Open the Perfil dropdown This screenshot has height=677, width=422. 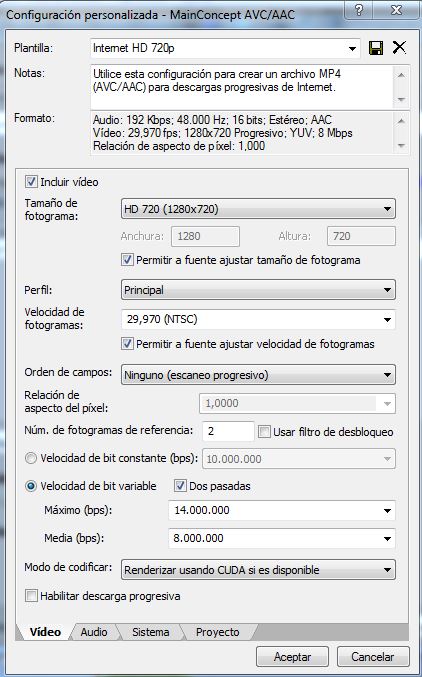pos(258,290)
